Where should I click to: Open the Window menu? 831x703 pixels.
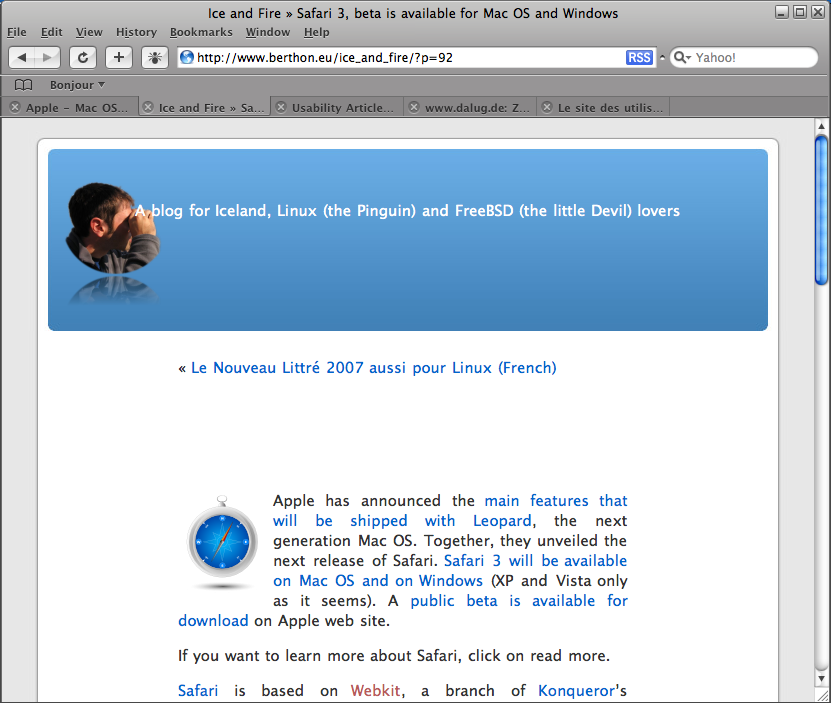click(268, 32)
